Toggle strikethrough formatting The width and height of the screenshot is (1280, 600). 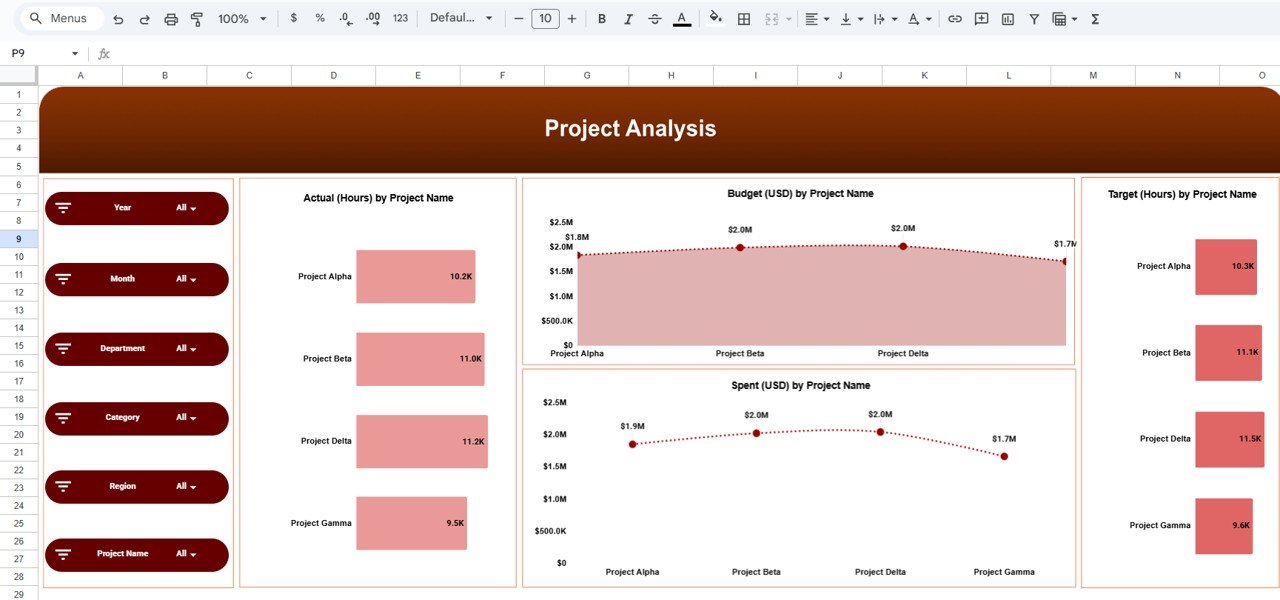[x=655, y=18]
